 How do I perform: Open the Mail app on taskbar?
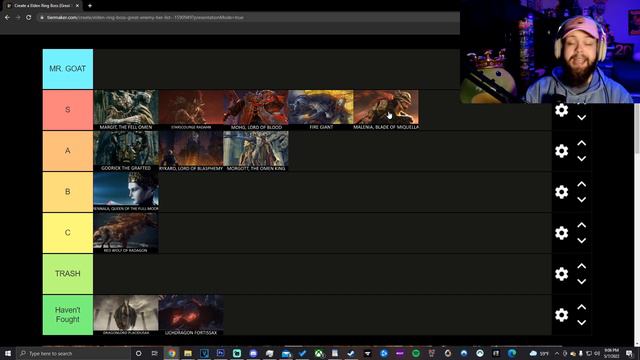(x=286, y=353)
